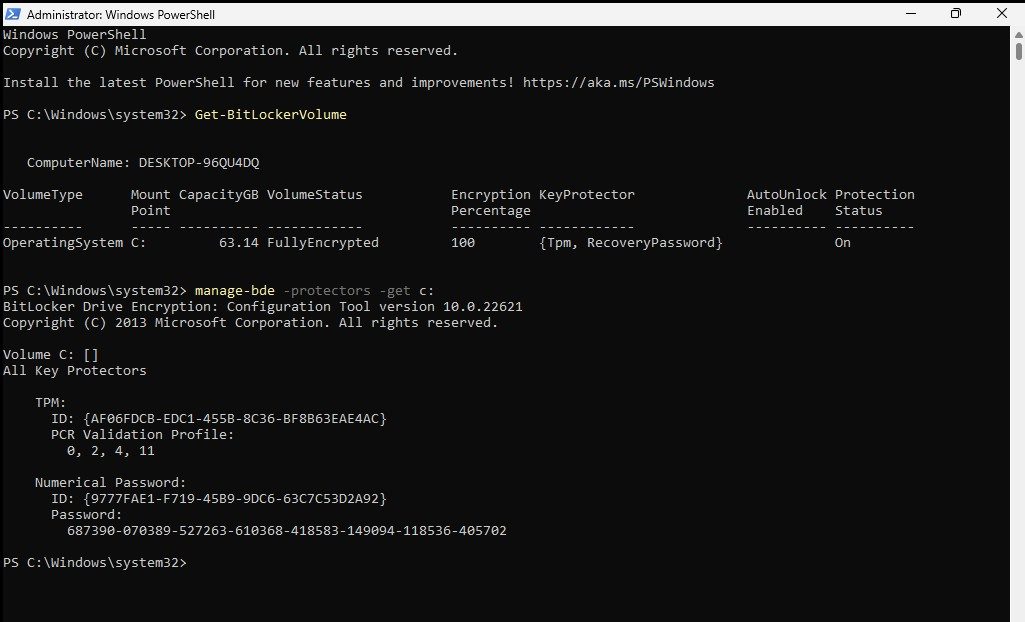Click the PSWindows update link
Viewport: 1025px width, 622px height.
tap(618, 82)
